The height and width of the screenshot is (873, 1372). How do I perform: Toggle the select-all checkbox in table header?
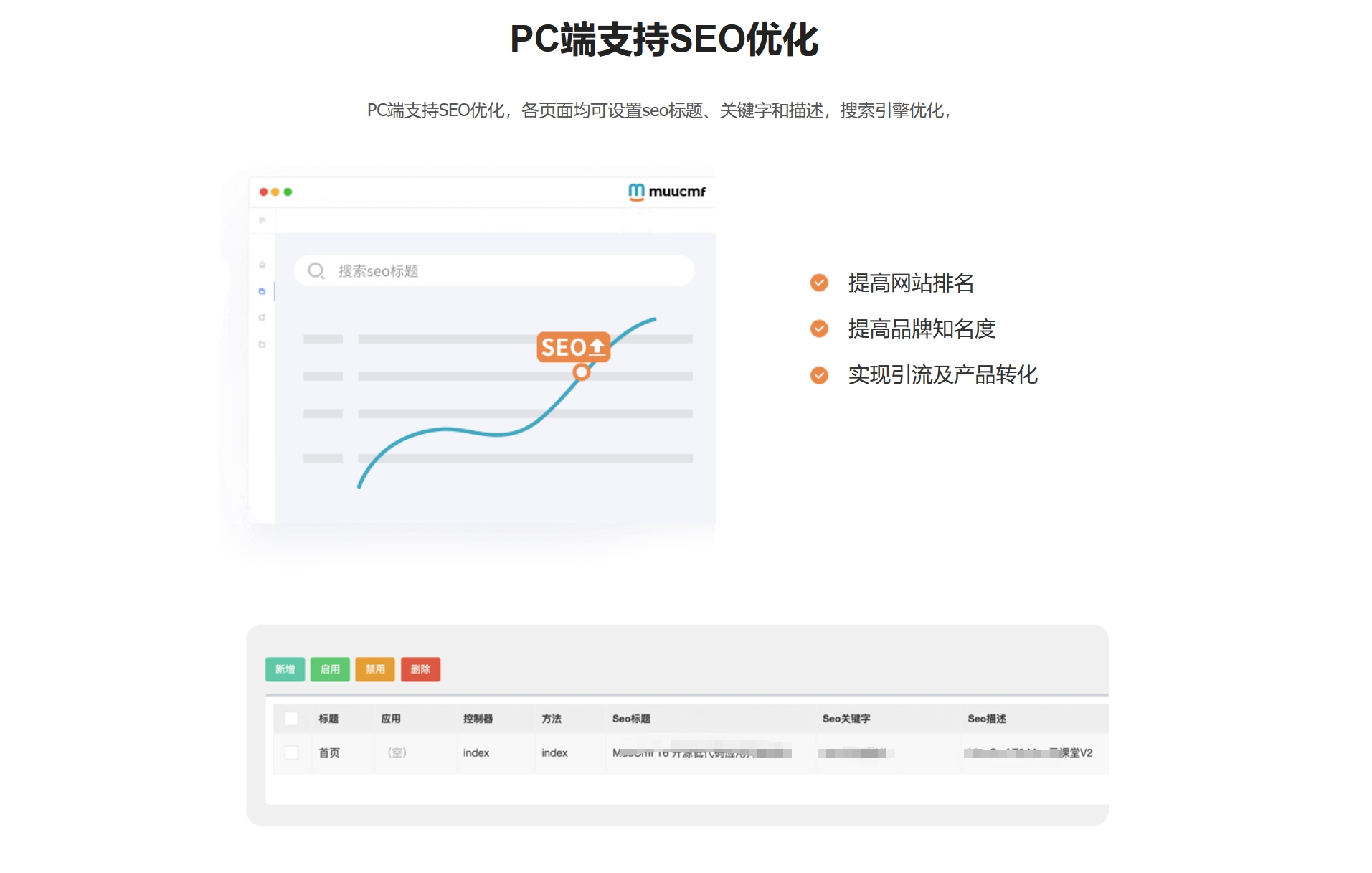tap(291, 718)
